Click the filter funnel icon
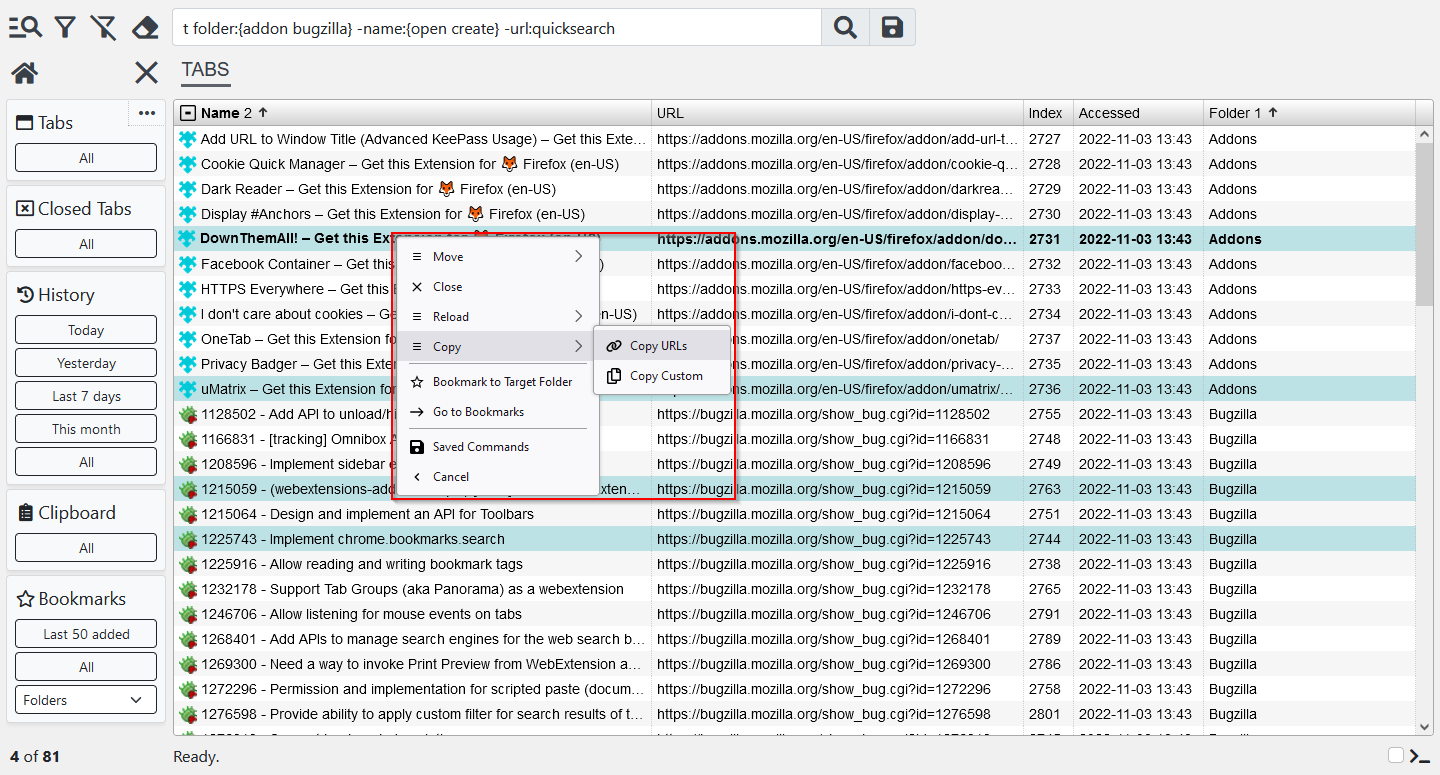 tap(65, 27)
